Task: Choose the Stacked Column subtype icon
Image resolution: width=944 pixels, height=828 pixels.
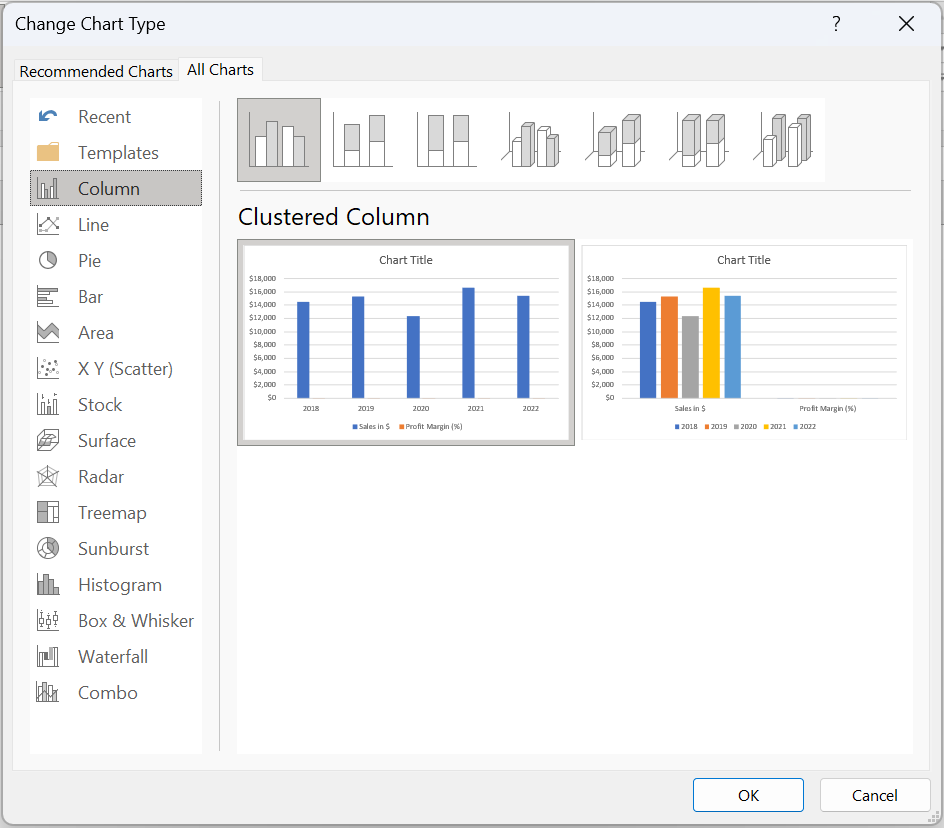Action: tap(362, 139)
